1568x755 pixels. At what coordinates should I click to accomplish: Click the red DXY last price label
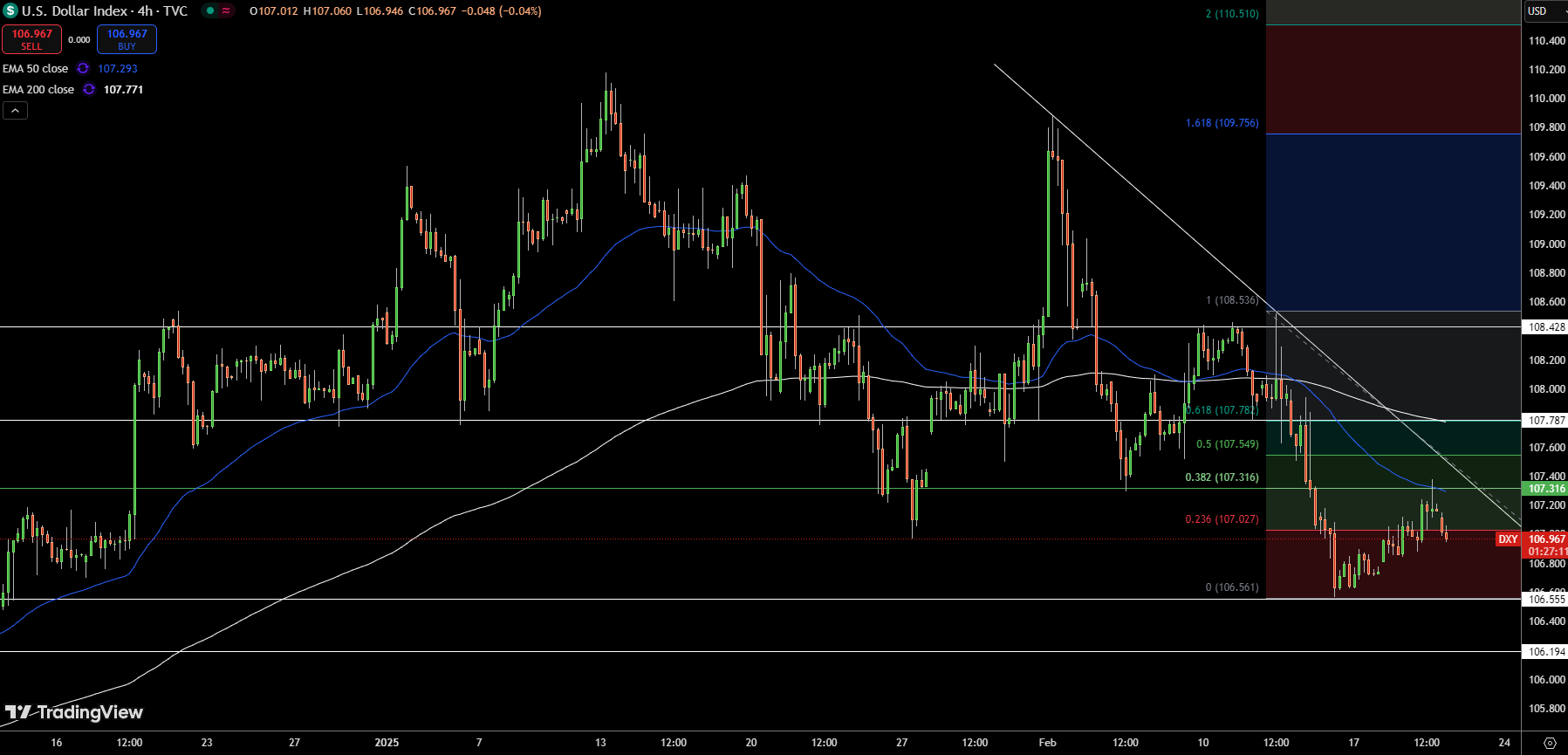[1508, 539]
